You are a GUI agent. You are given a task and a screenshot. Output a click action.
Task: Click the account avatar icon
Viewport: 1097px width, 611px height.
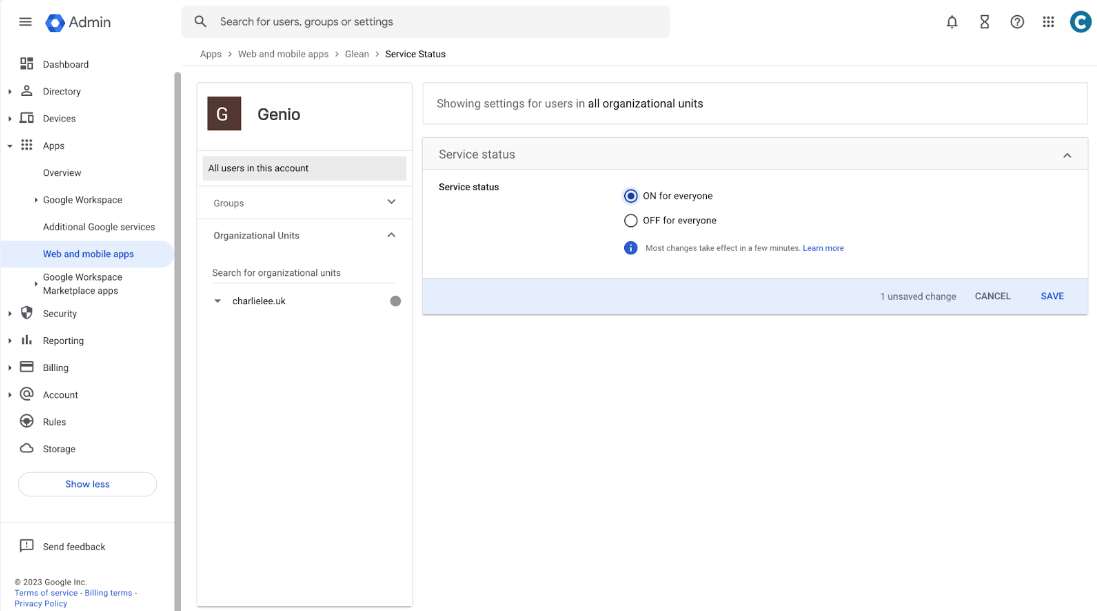pyautogui.click(x=1080, y=22)
